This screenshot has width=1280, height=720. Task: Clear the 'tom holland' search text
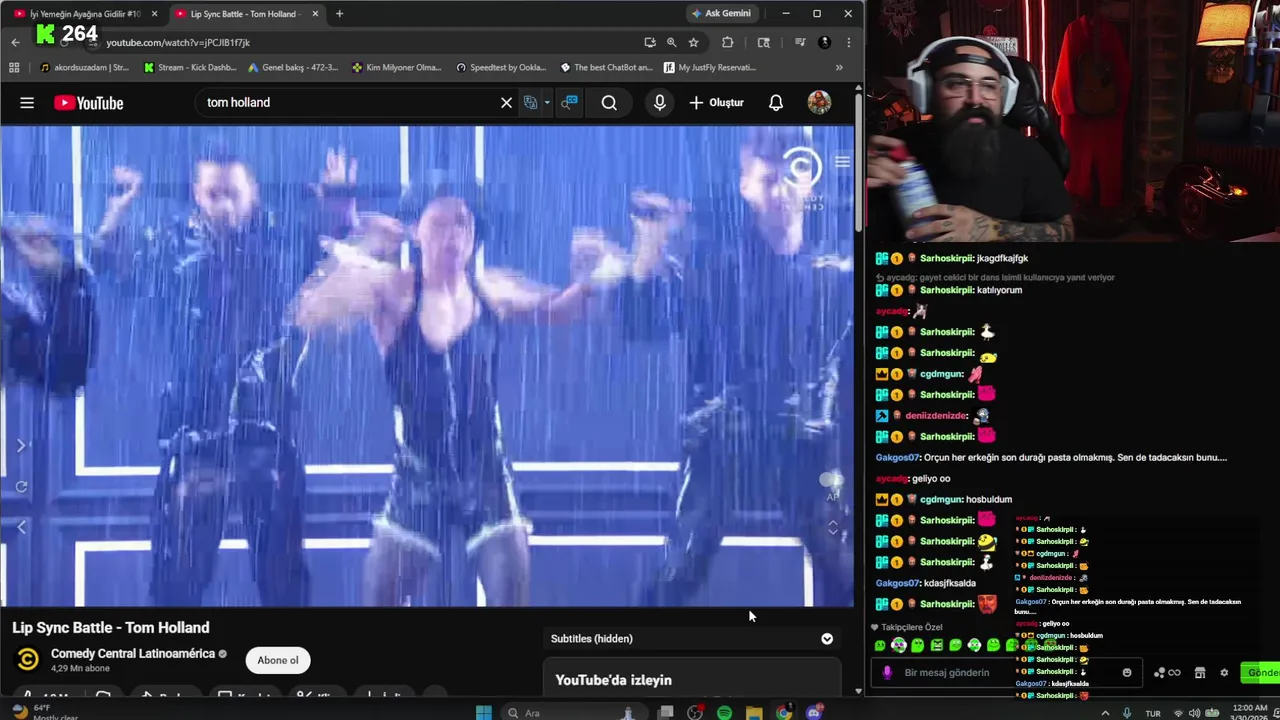[x=506, y=102]
